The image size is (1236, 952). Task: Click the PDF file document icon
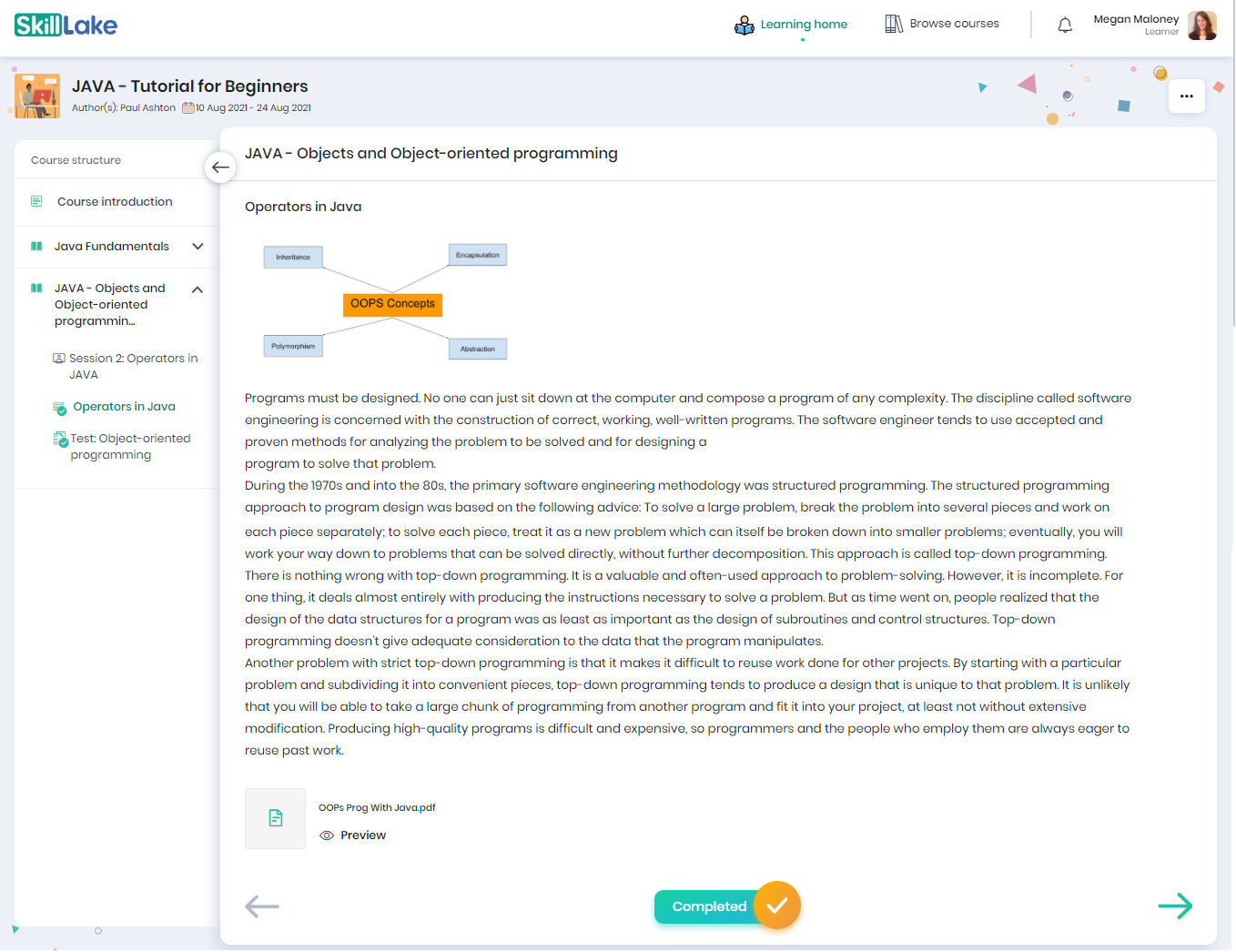click(x=275, y=818)
